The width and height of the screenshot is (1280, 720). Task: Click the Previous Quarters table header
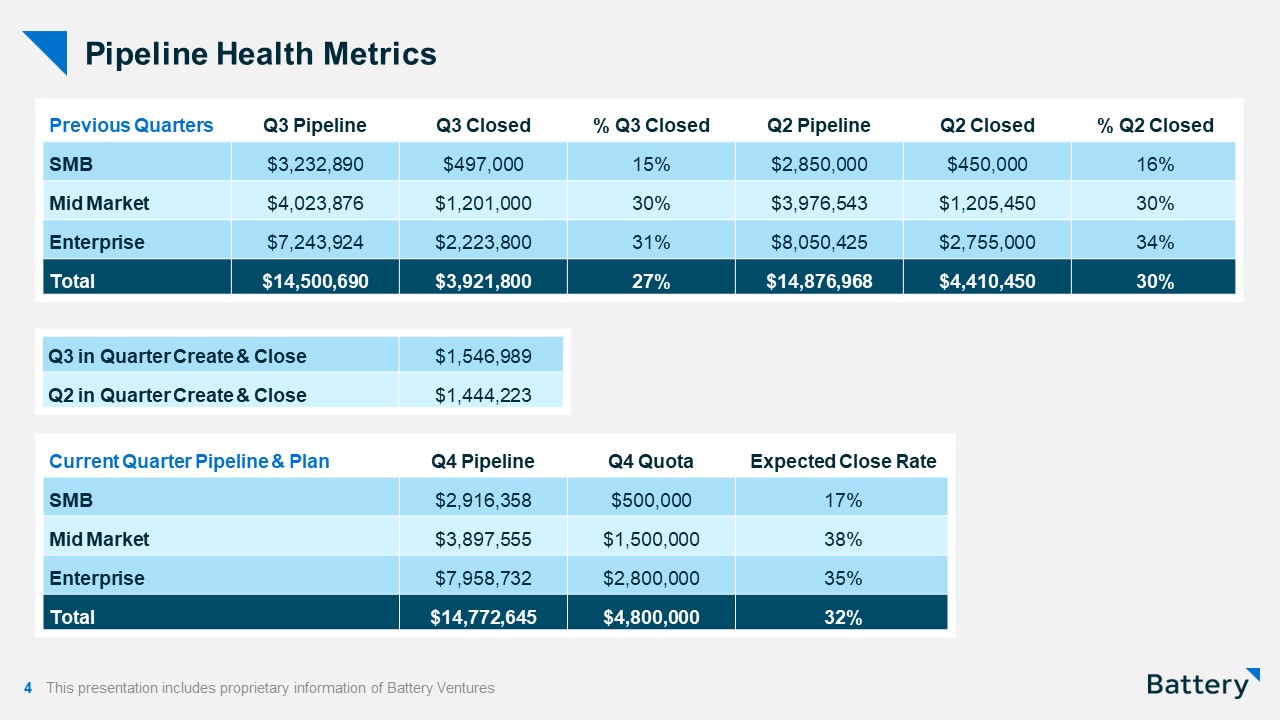131,125
